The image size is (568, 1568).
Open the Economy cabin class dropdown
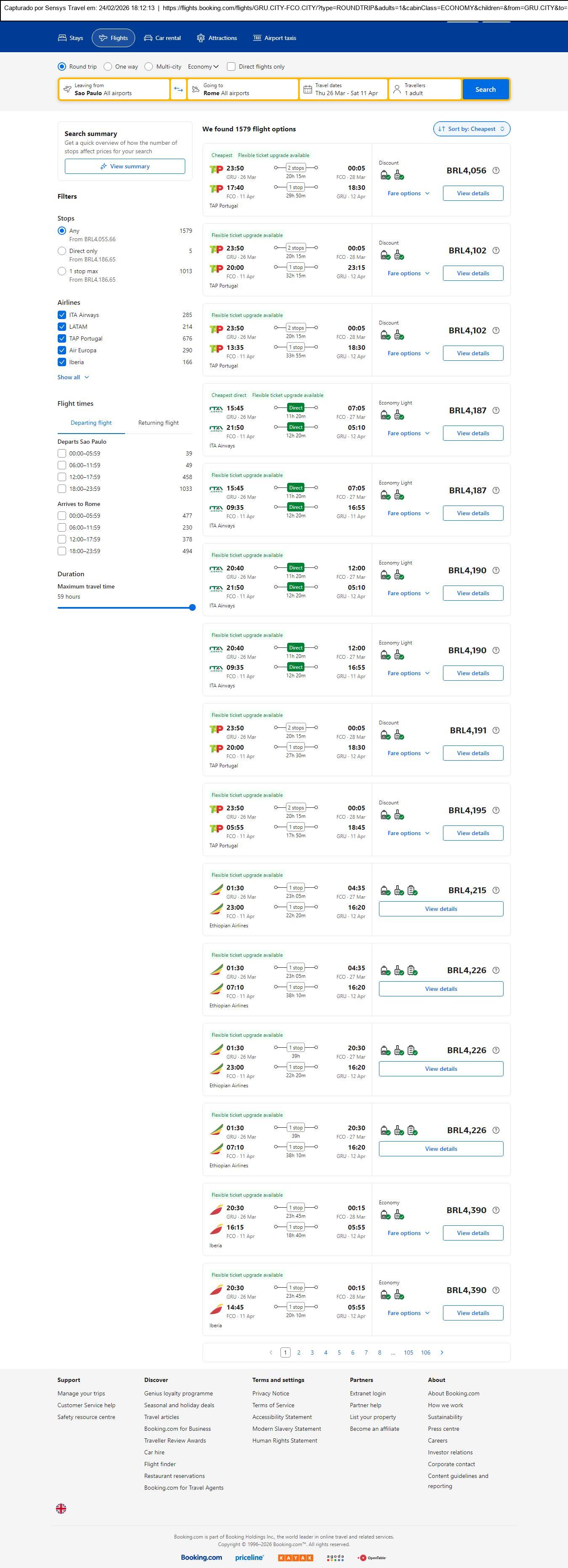(203, 67)
